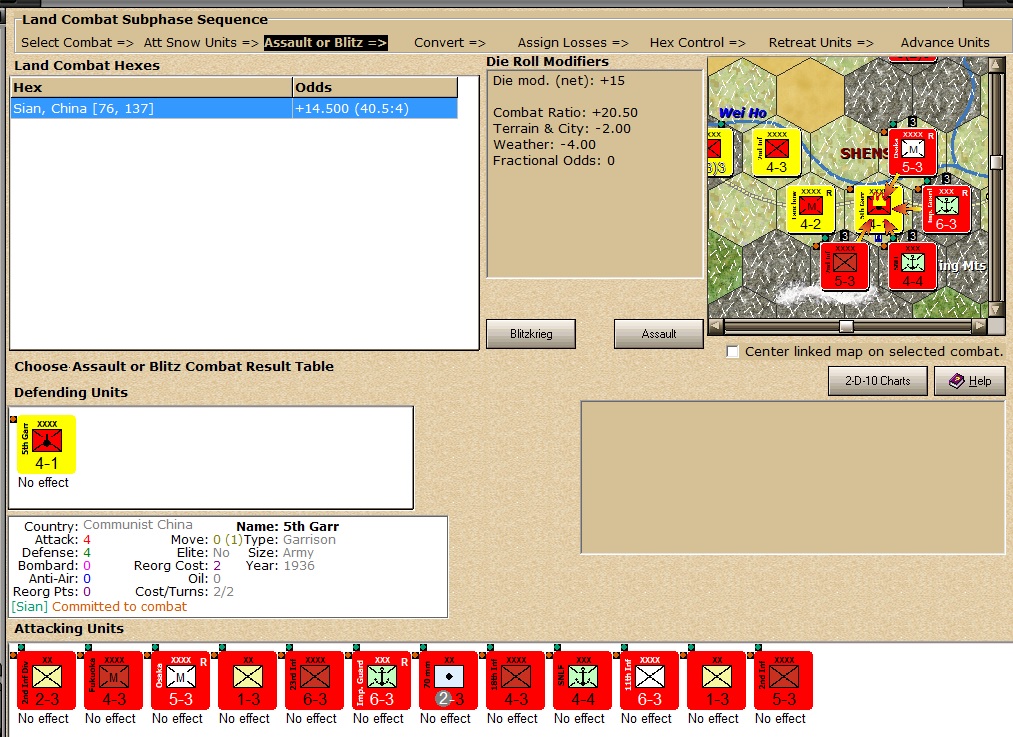The width and height of the screenshot is (1013, 737).
Task: Click the Imp. Guard 6-3 counter on the map
Action: pyautogui.click(x=946, y=209)
